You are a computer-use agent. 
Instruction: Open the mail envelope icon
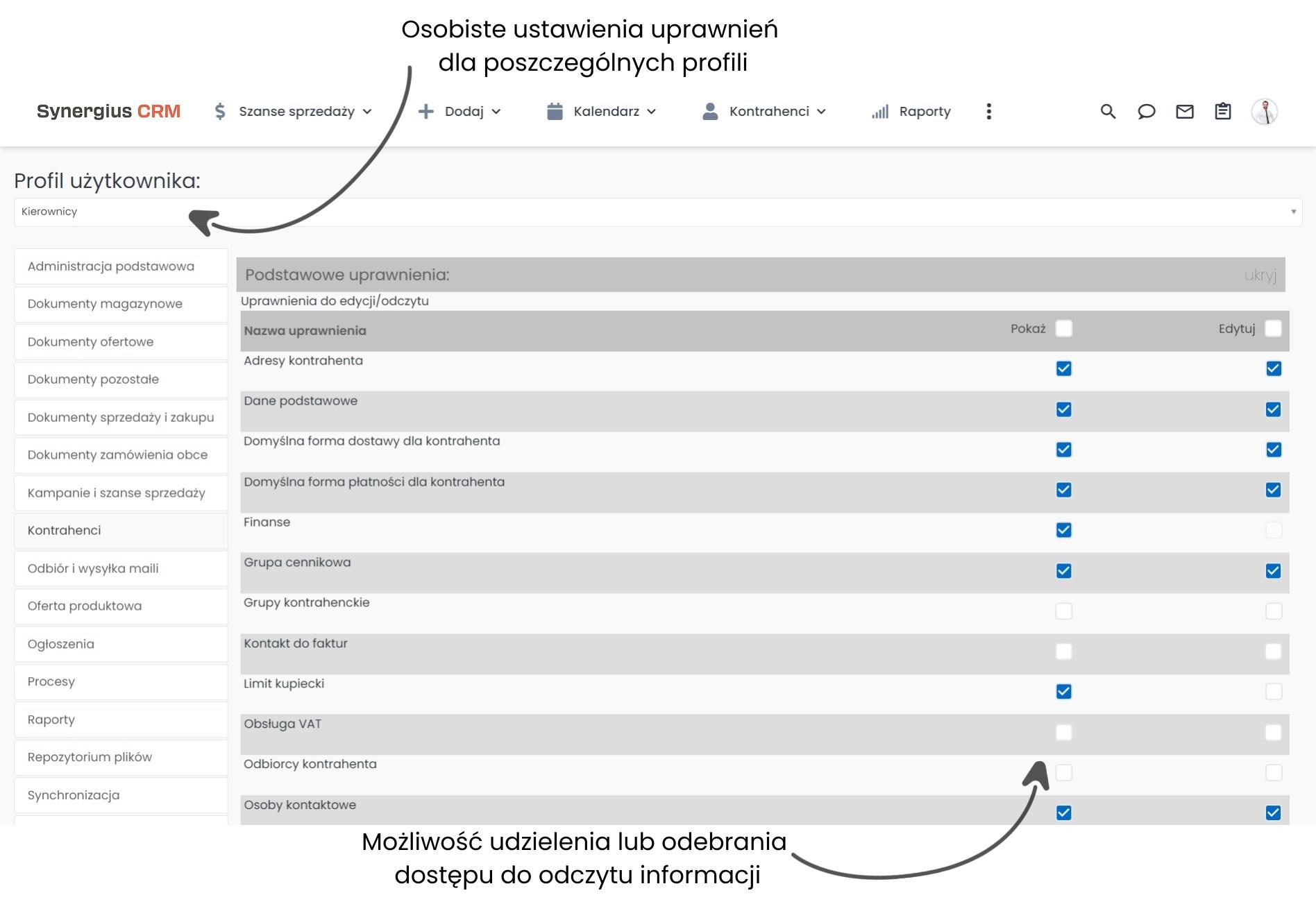1186,111
